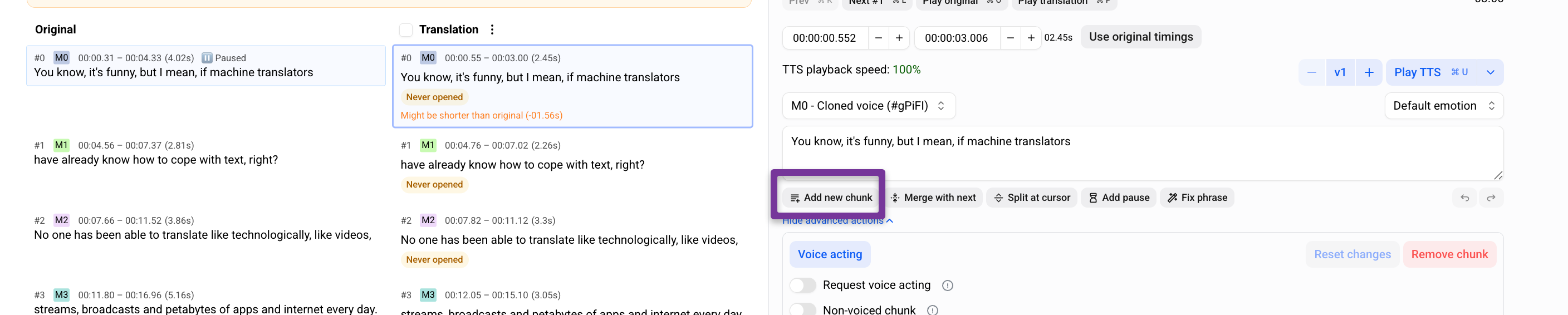
Task: Select the v1 TTS version
Action: point(1340,72)
